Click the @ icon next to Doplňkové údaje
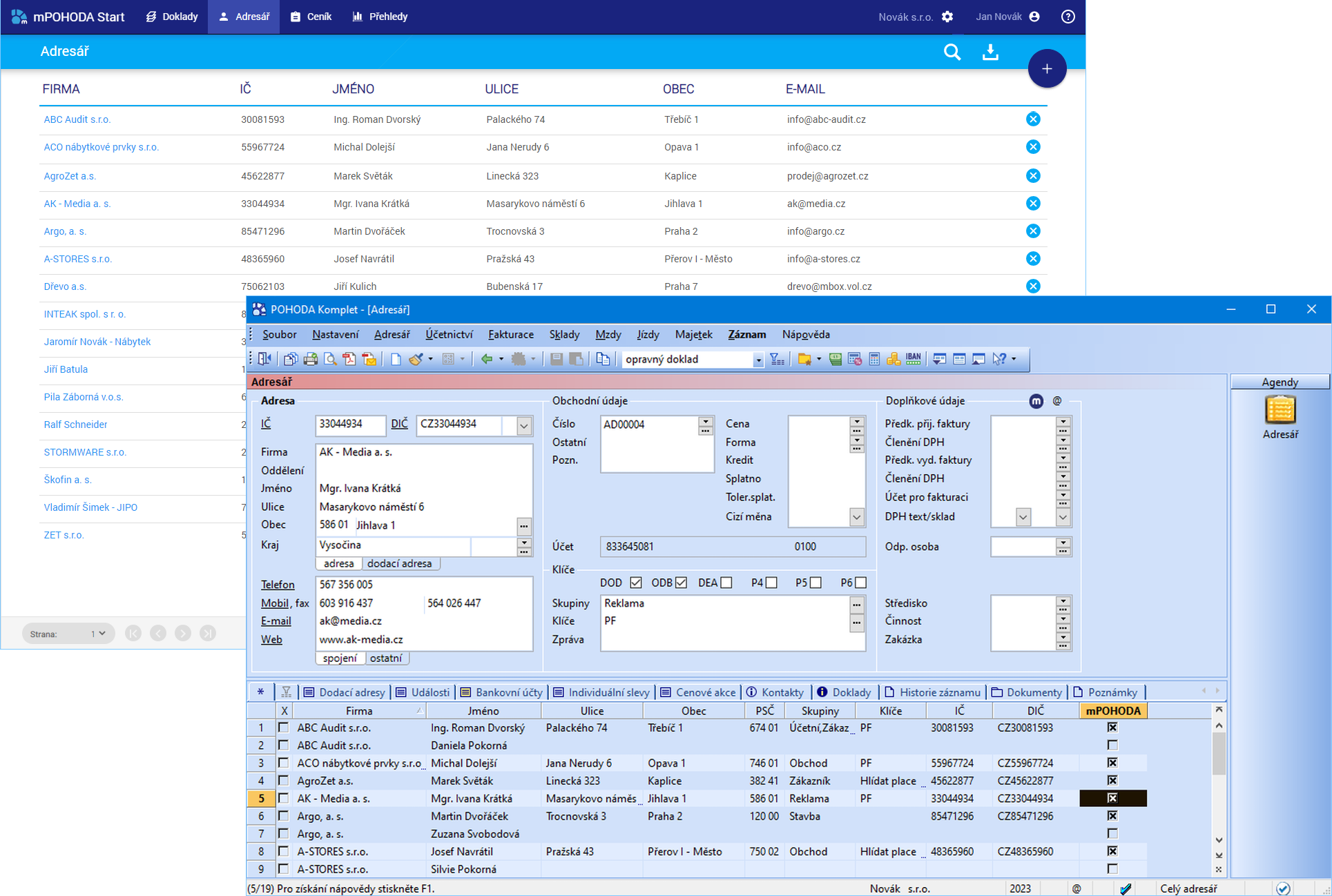1332x896 pixels. 1057,401
